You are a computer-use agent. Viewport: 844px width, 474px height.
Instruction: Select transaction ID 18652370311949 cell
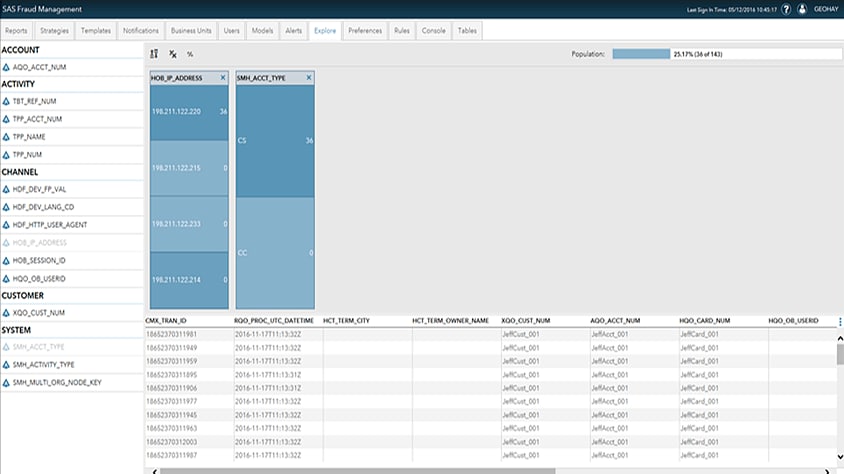[x=189, y=348]
